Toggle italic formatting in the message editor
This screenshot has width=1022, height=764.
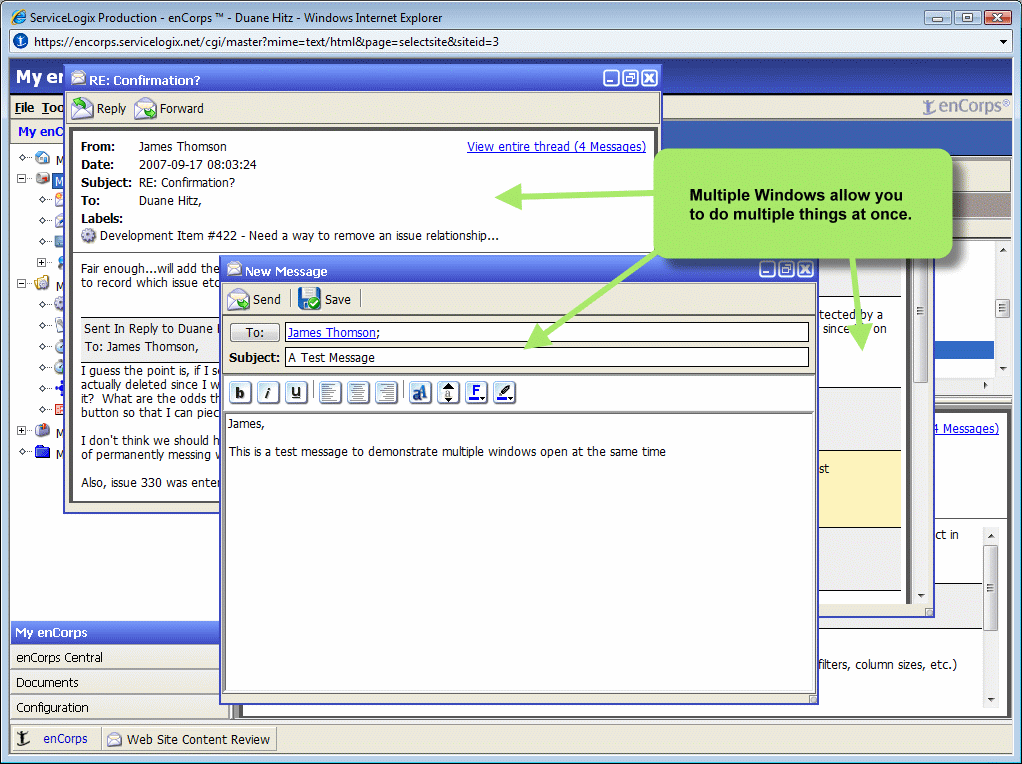tap(268, 392)
